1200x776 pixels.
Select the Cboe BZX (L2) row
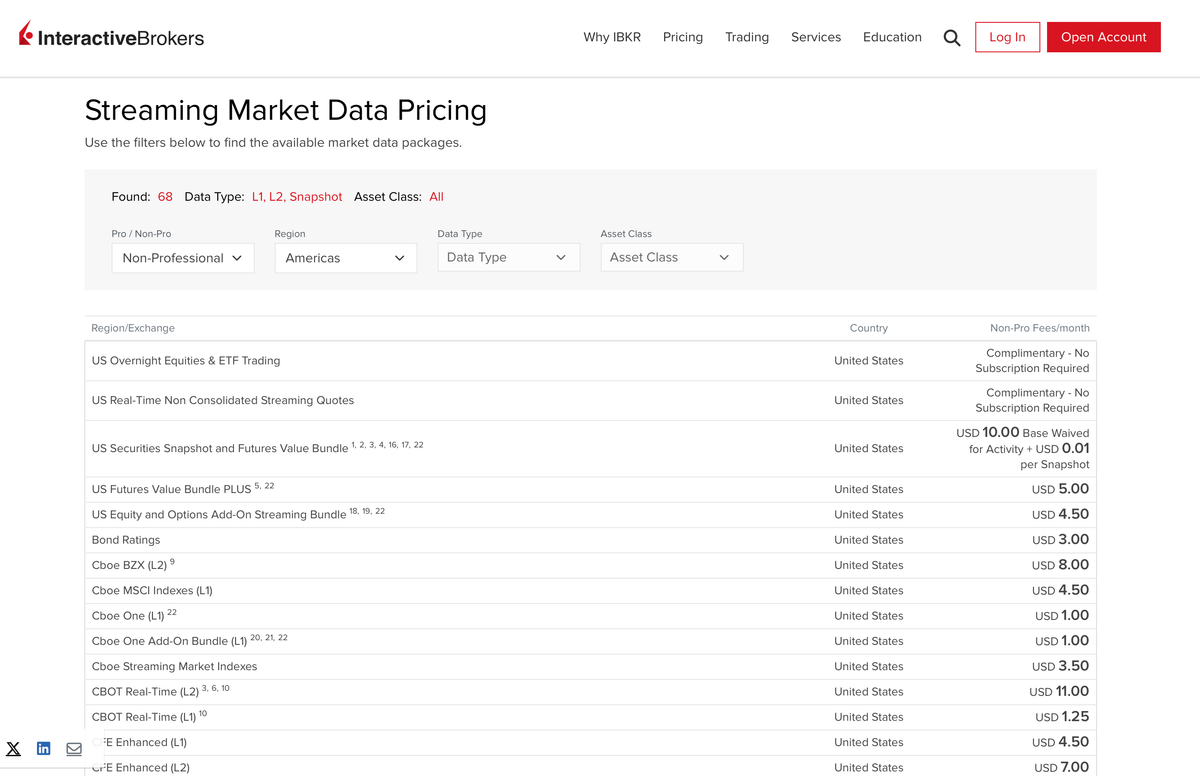click(x=590, y=565)
